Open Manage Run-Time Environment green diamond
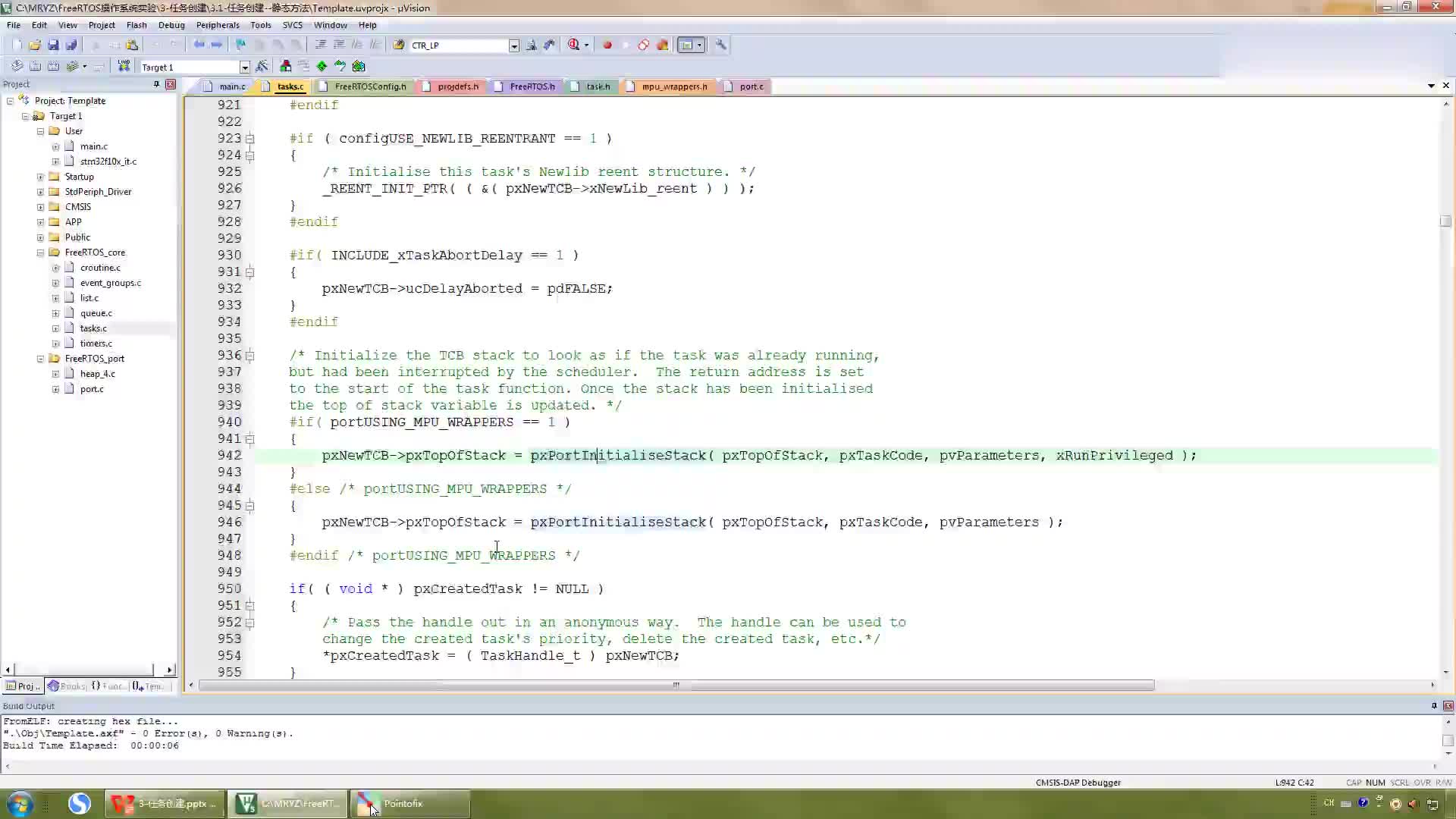 point(322,67)
